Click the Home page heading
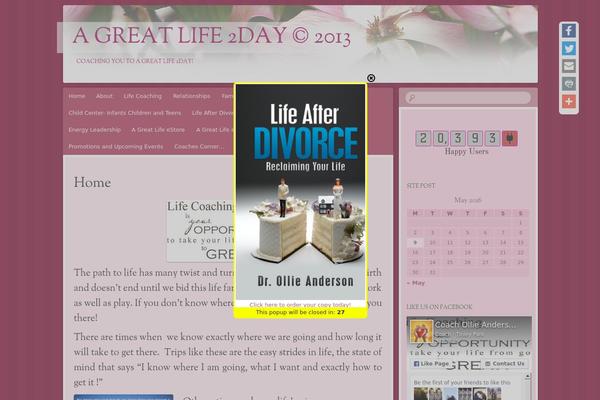This screenshot has width=600, height=400. (92, 183)
